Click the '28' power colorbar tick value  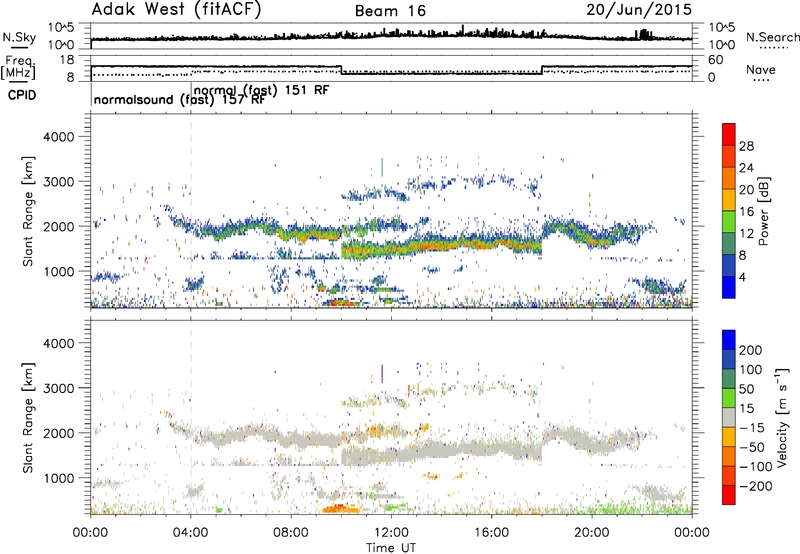pos(746,146)
